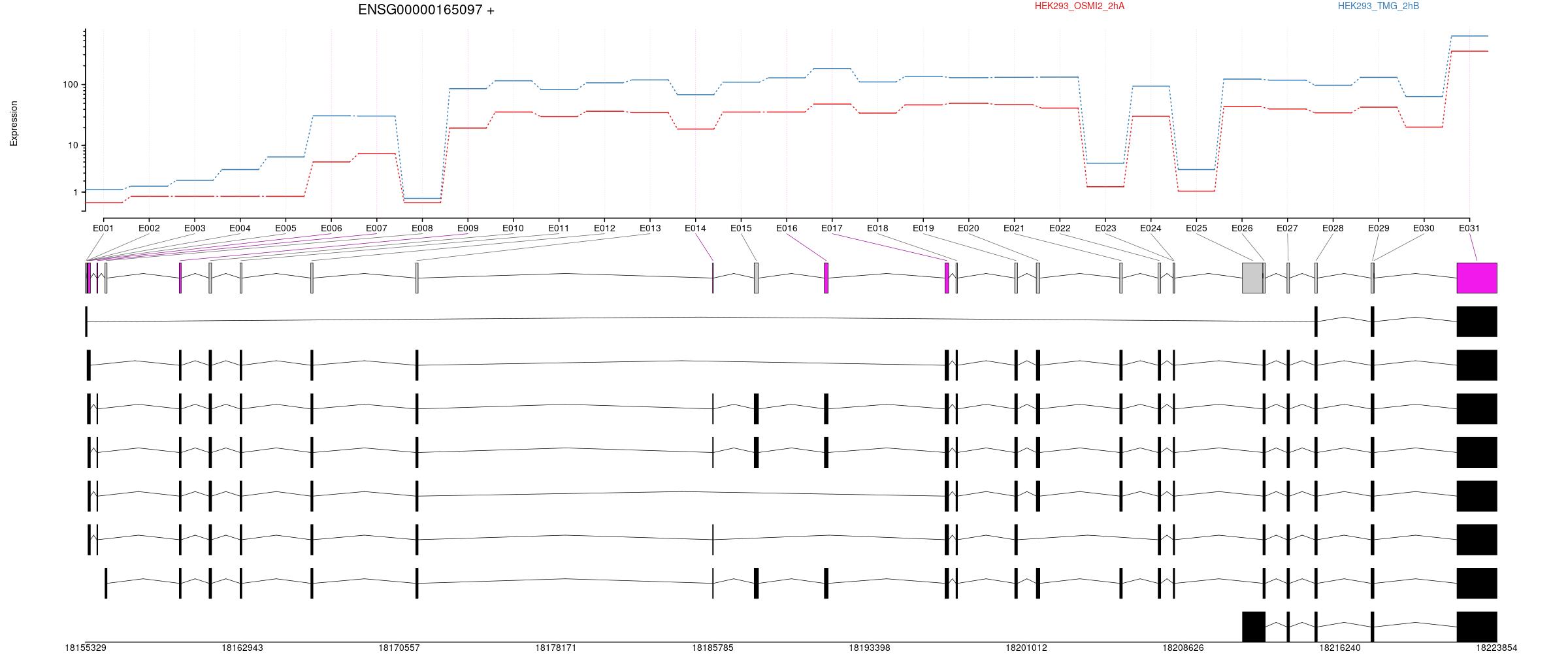The image size is (1568, 660).
Task: Click genomic coordinate 18208626
Action: click(x=1183, y=648)
